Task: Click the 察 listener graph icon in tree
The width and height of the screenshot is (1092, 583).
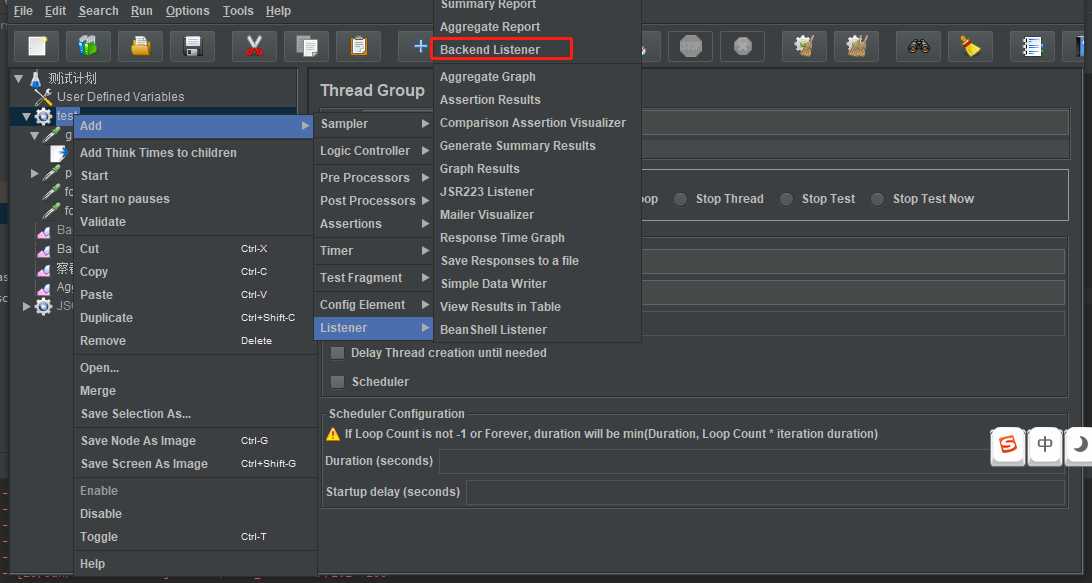Action: (x=43, y=269)
